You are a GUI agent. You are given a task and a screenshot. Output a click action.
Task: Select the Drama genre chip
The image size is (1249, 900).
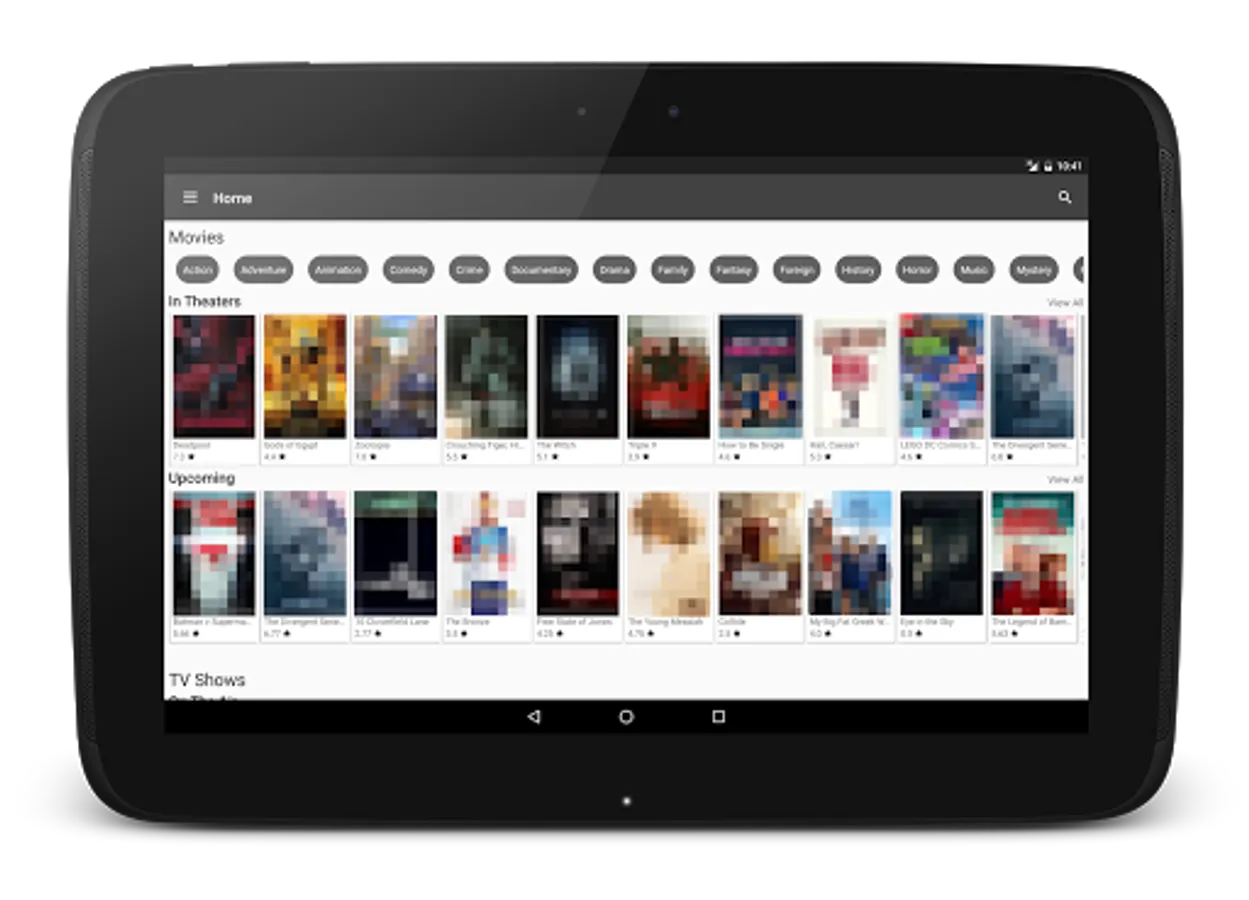(615, 270)
